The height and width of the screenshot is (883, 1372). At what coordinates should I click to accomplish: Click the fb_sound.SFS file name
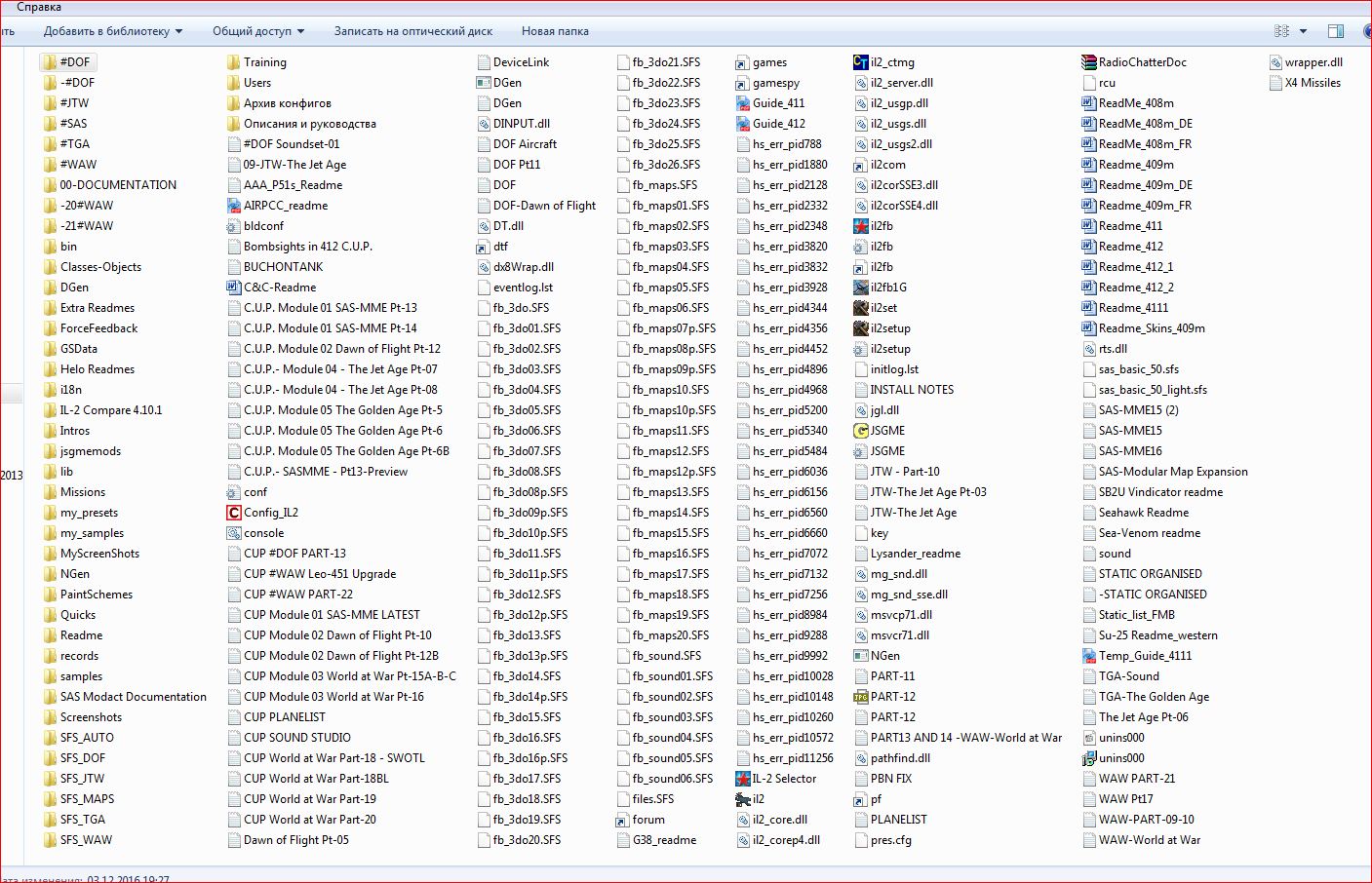(667, 656)
